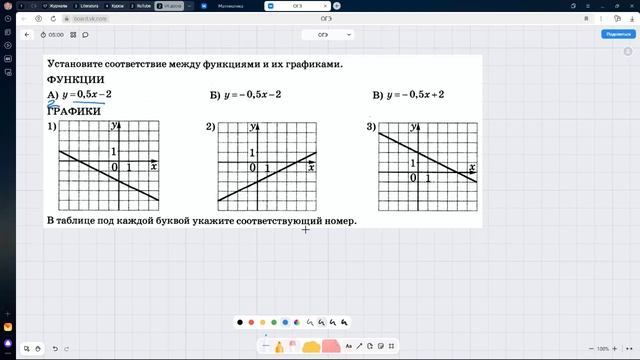Open the orange app in browser sidebar
640x360 pixels.
8,327
